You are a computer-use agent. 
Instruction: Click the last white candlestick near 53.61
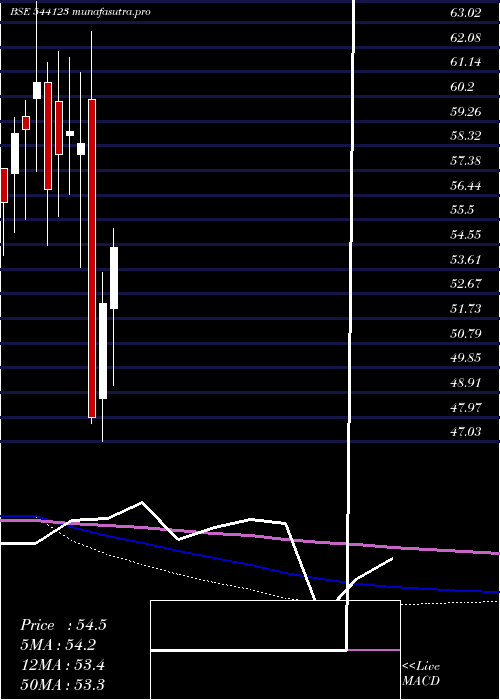point(114,278)
